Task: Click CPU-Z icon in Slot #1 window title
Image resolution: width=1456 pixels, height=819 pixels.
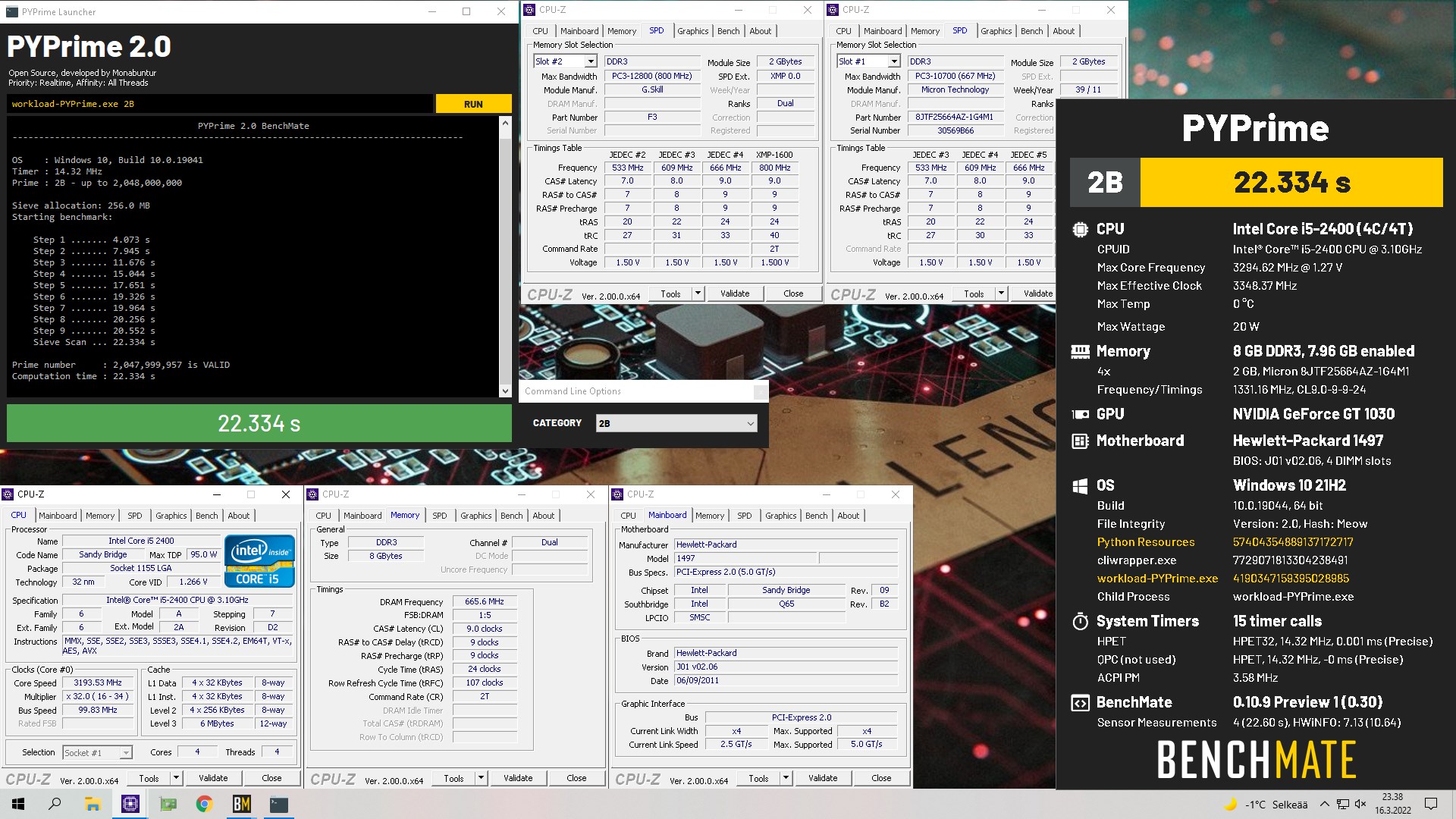Action: (833, 10)
